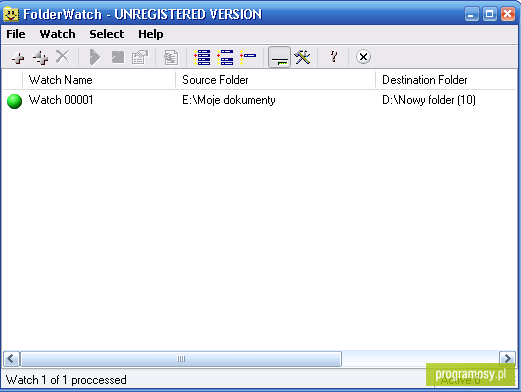This screenshot has width=521, height=392.
Task: Click the single plus add-watch icon
Action: 18,58
